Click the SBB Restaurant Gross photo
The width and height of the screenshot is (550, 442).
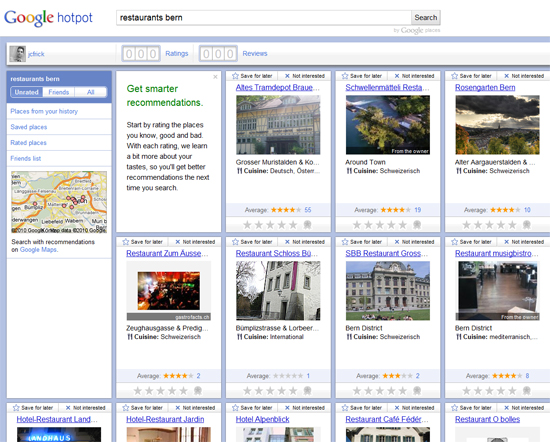pyautogui.click(x=388, y=291)
